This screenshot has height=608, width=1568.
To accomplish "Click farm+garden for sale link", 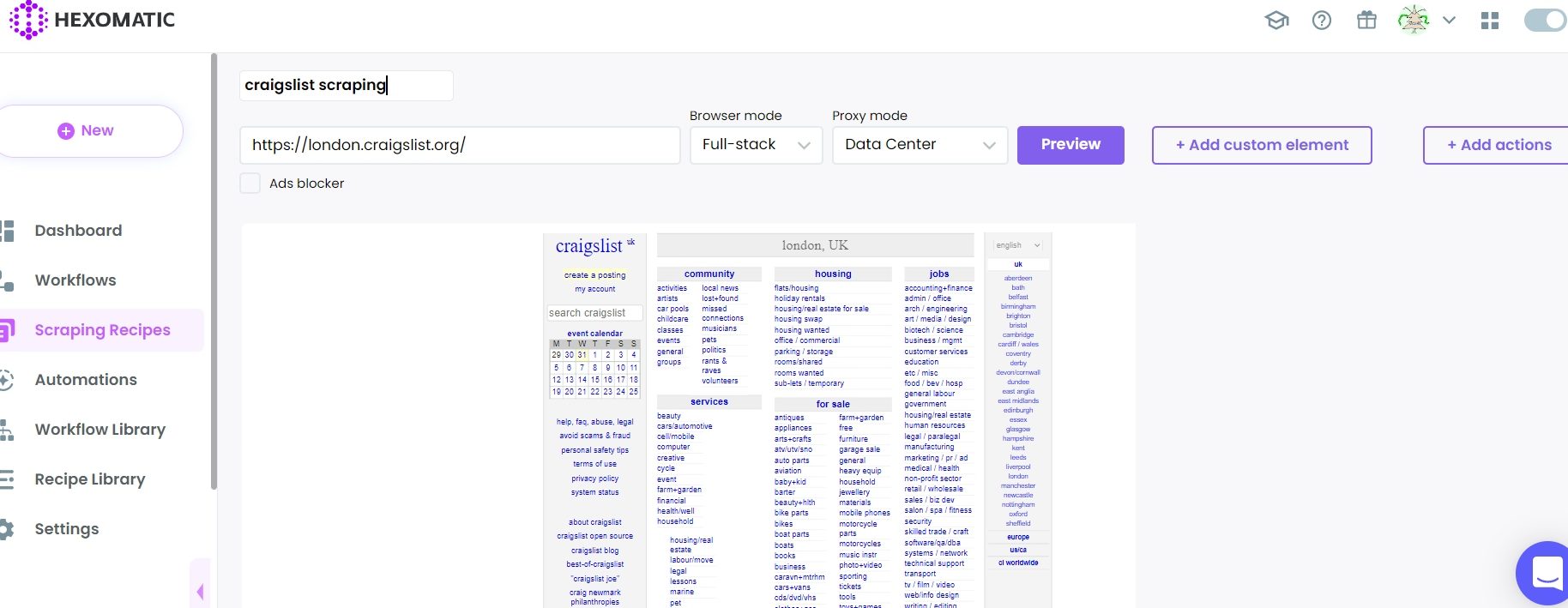I will pos(861,418).
